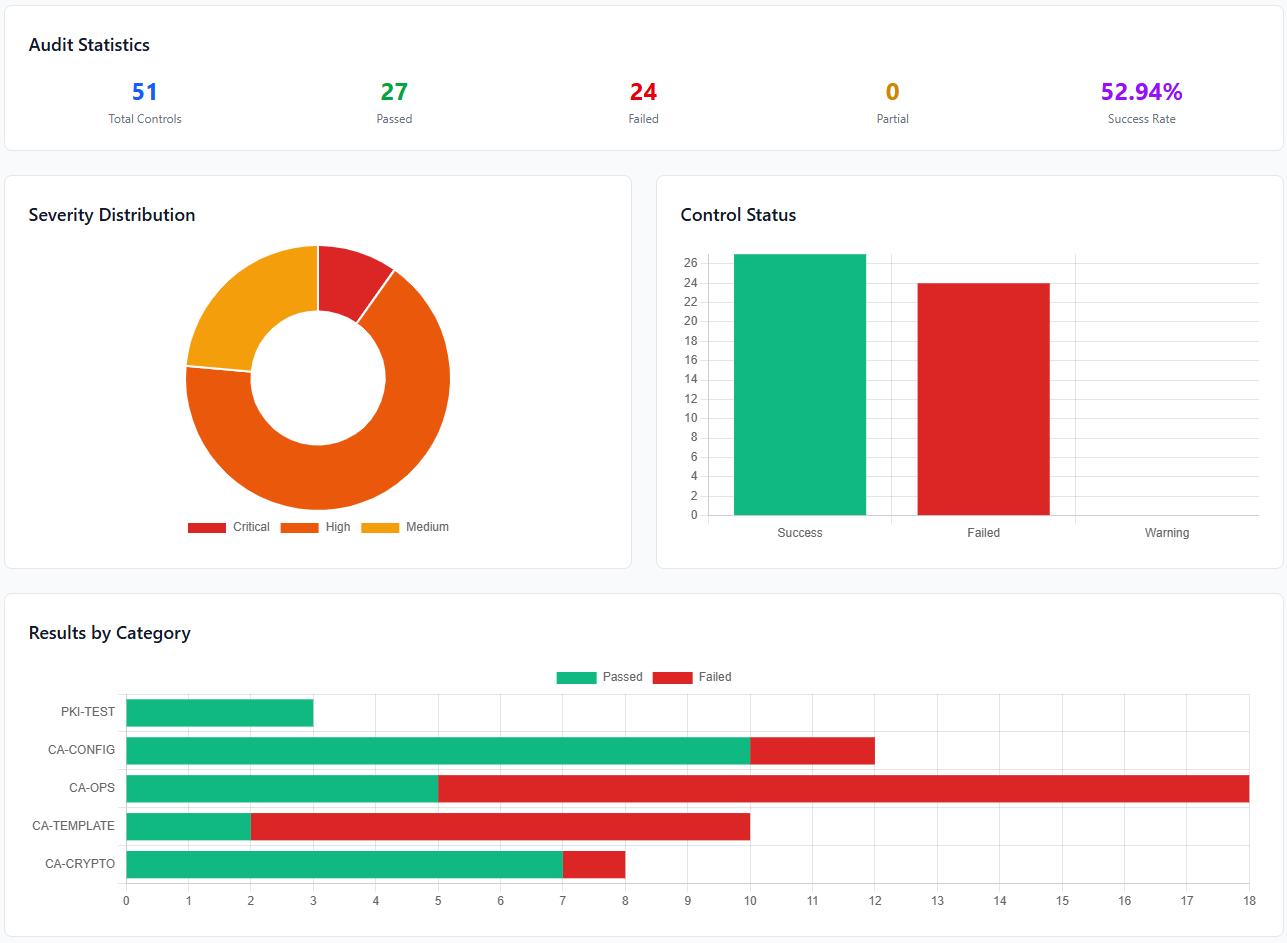This screenshot has height=943, width=1287.
Task: Click the red Failed bar in Control Status
Action: 983,399
